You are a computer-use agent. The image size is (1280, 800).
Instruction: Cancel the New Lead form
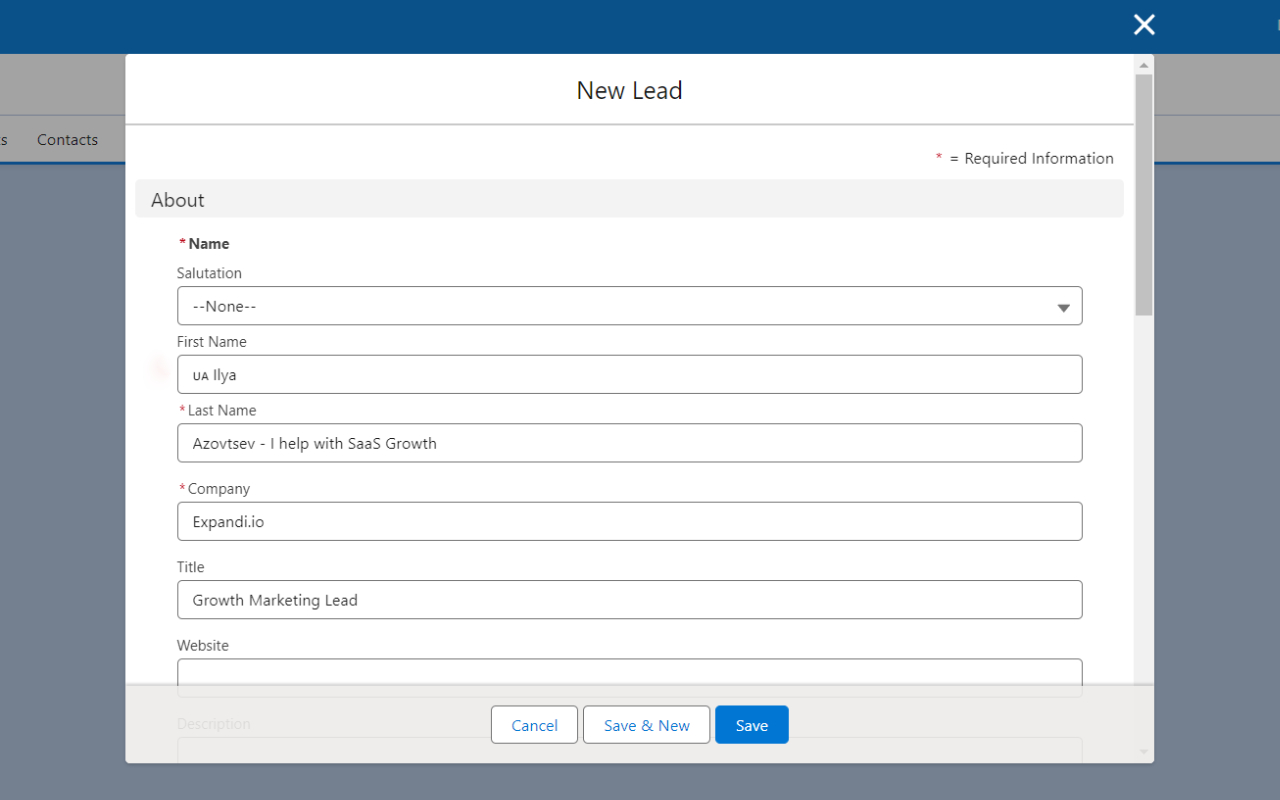pyautogui.click(x=533, y=724)
